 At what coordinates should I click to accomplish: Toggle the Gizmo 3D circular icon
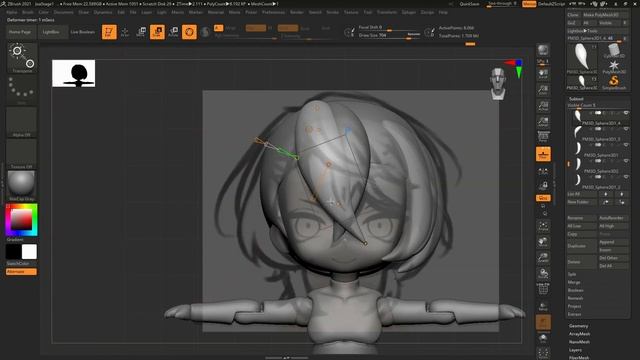coord(189,32)
